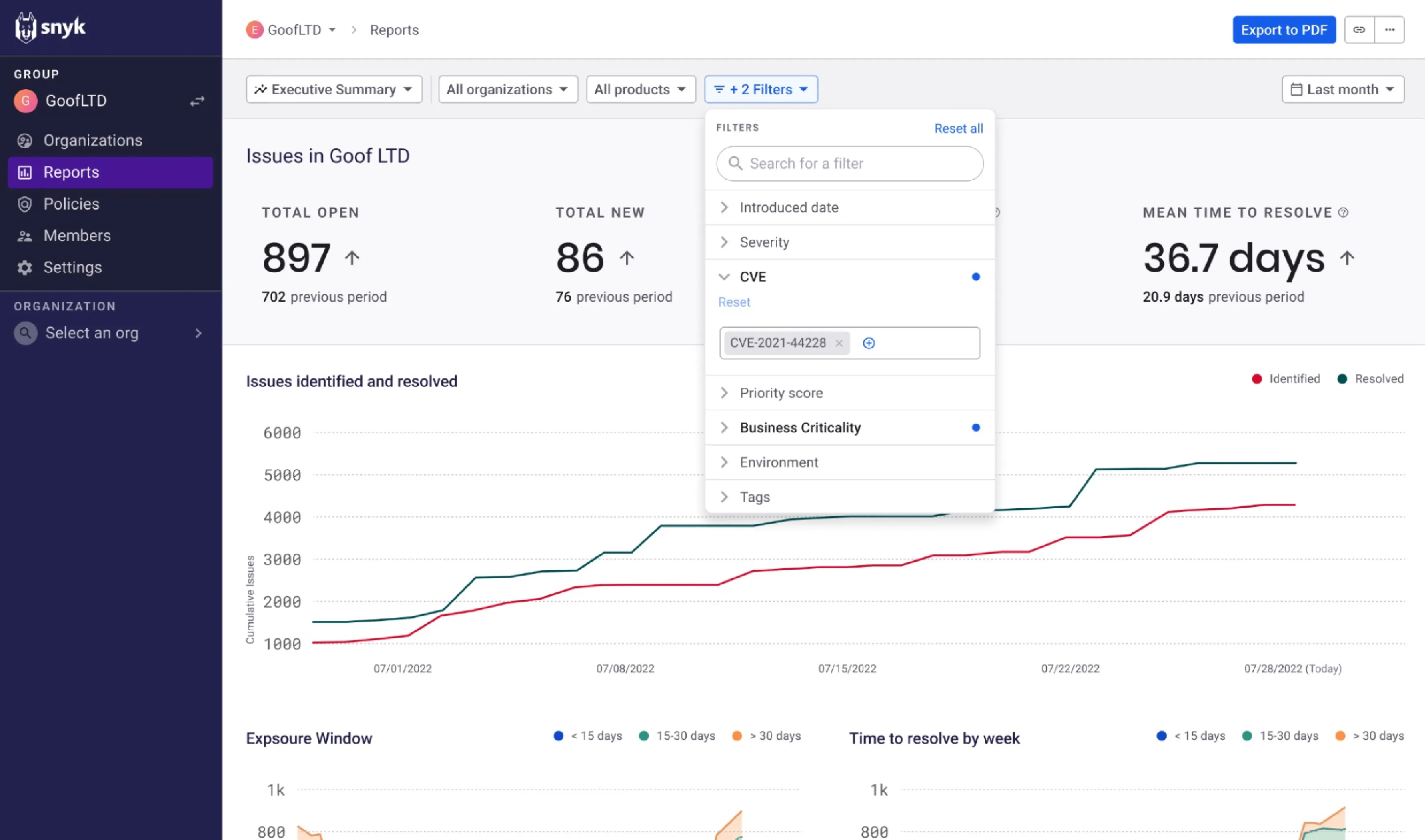
Task: Click the Search for a filter field
Action: click(849, 164)
